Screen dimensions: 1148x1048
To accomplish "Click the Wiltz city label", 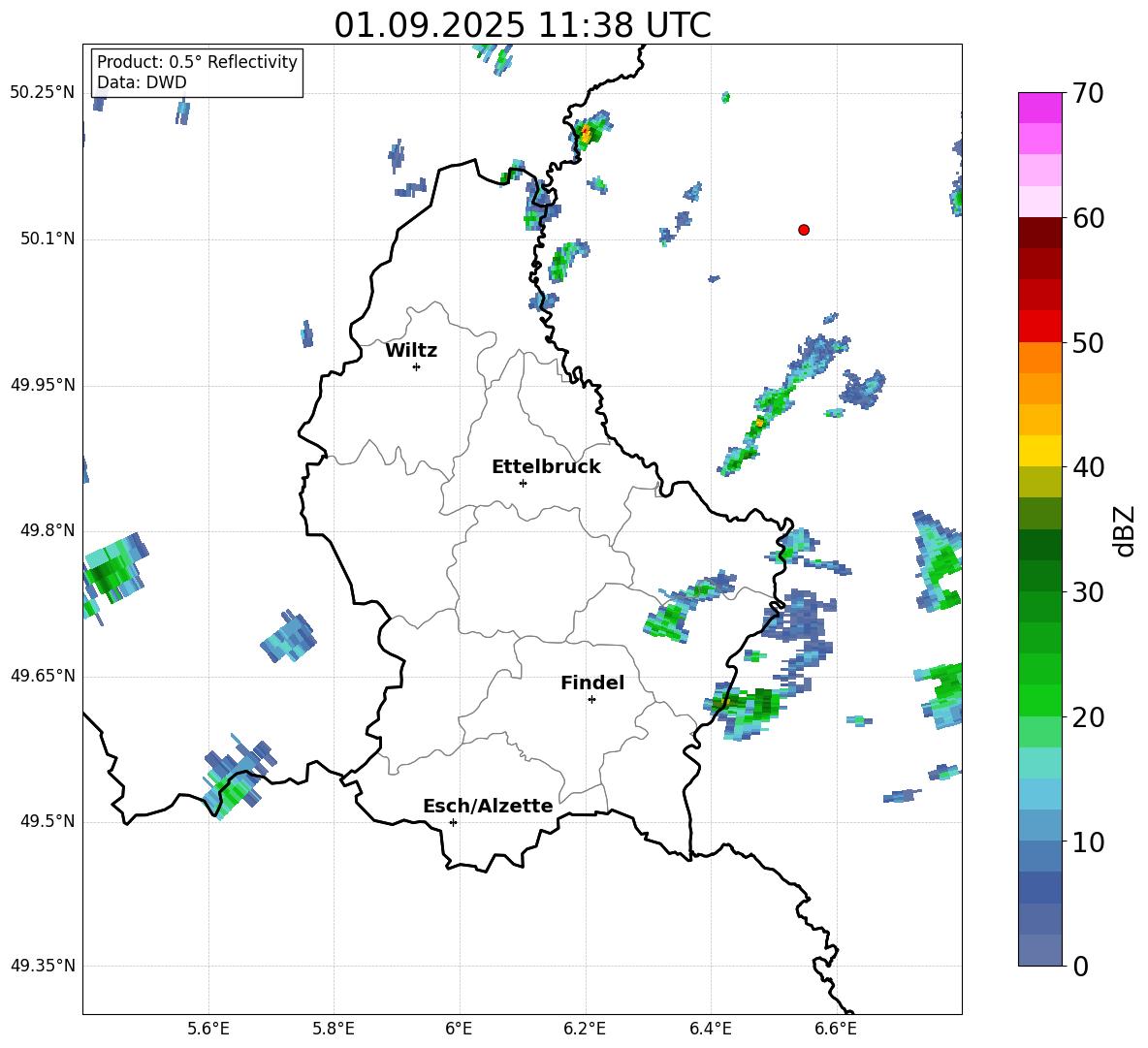I will coord(411,351).
